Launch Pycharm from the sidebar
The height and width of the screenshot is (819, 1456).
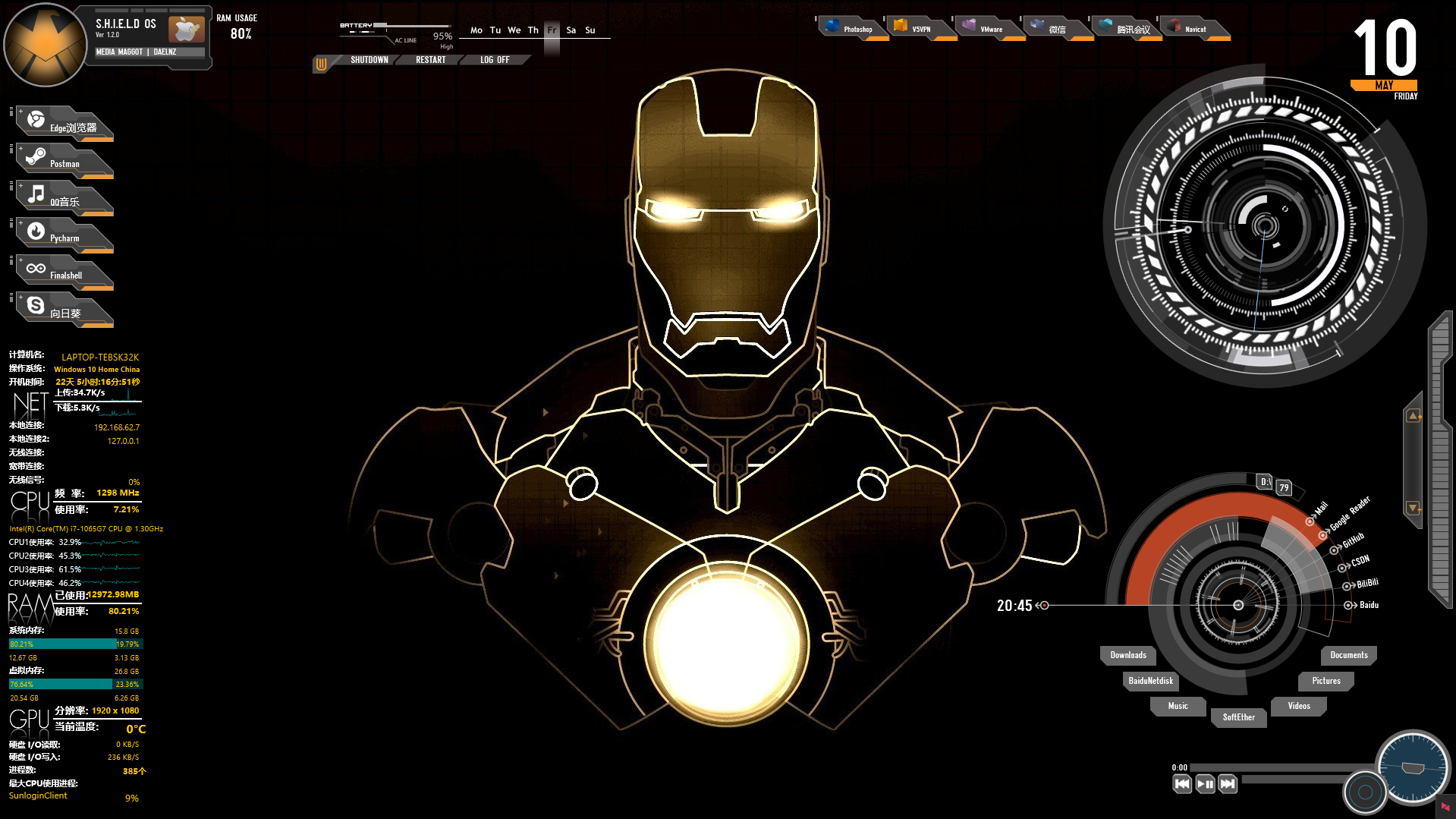pyautogui.click(x=64, y=235)
